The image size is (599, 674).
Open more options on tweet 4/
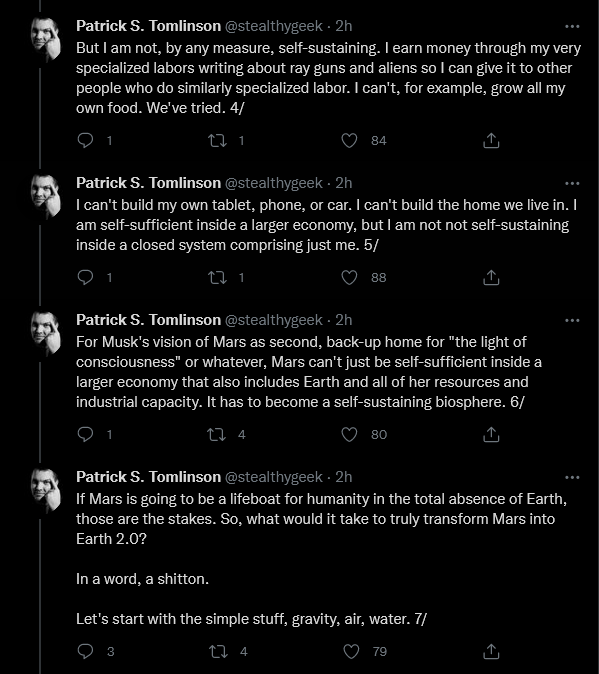point(572,26)
